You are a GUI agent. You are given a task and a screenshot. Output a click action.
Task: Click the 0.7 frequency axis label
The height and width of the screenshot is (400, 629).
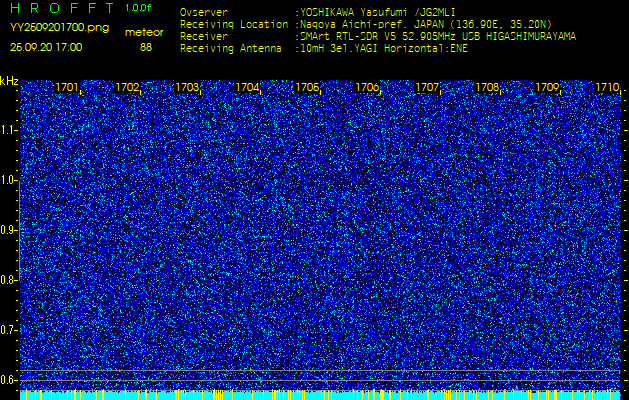tap(9, 330)
